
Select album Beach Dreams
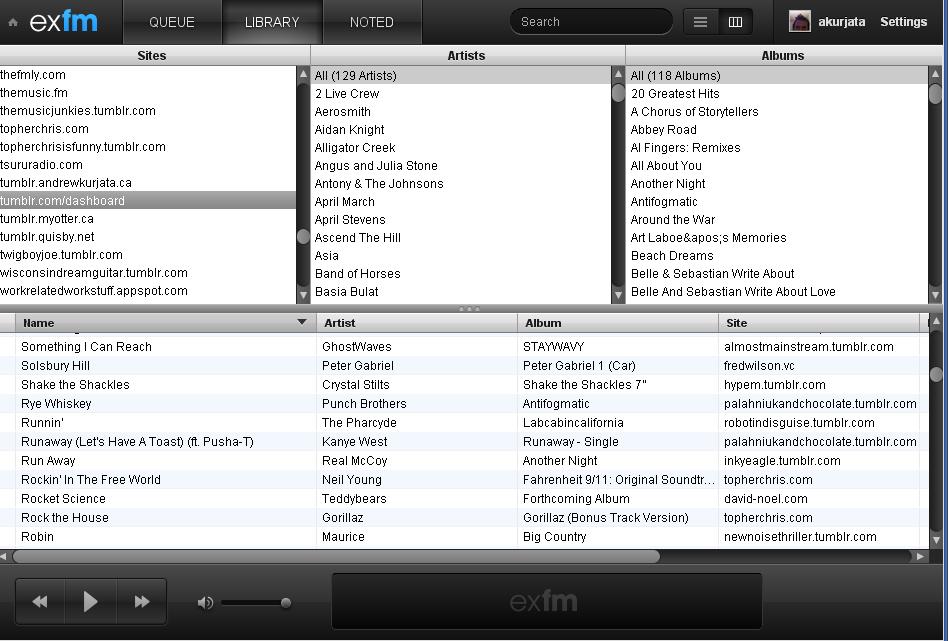pyautogui.click(x=777, y=256)
